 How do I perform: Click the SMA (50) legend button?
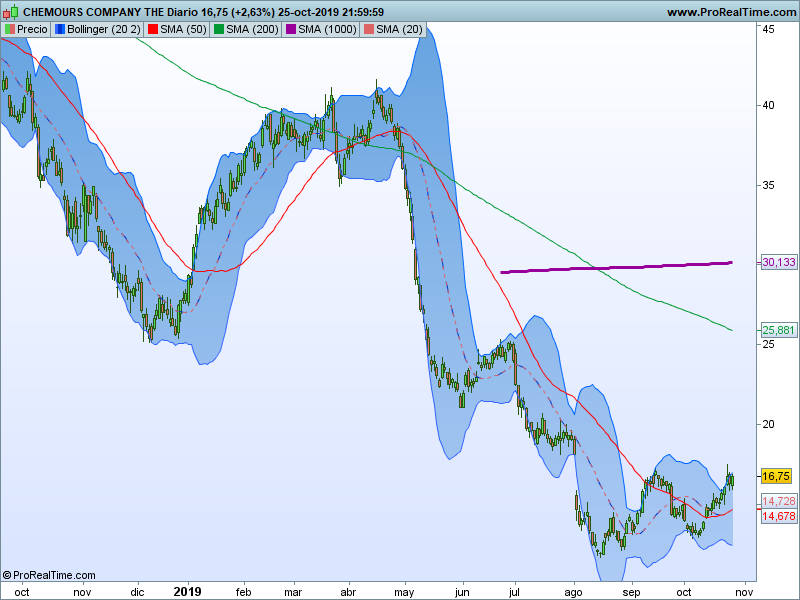177,30
